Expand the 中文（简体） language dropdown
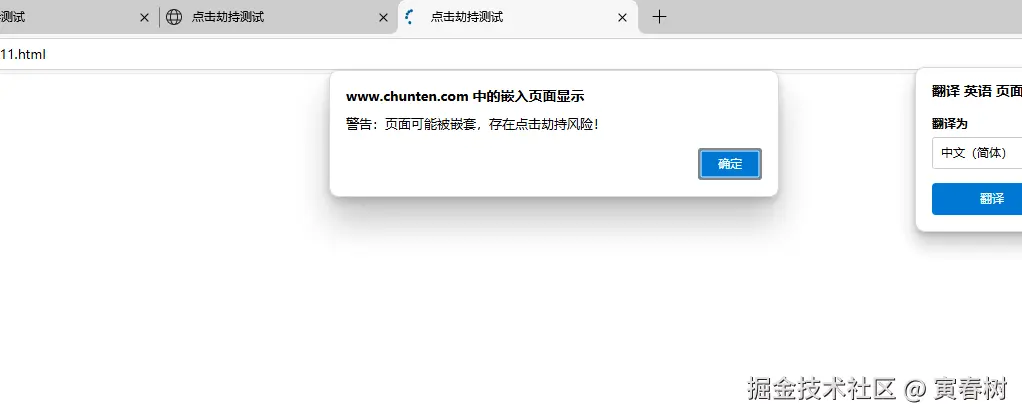 tap(977, 153)
